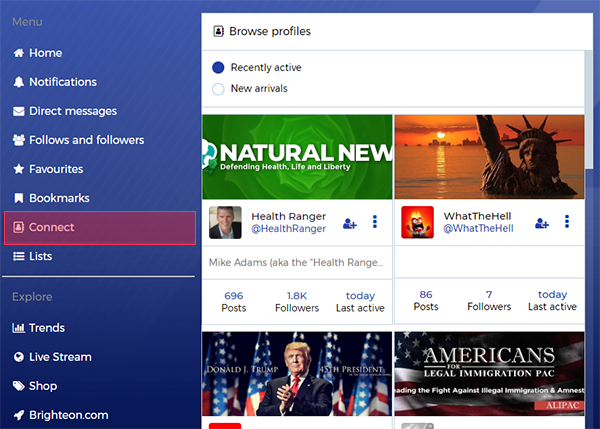Click the Shop tag icon
The height and width of the screenshot is (429, 600).
[18, 386]
